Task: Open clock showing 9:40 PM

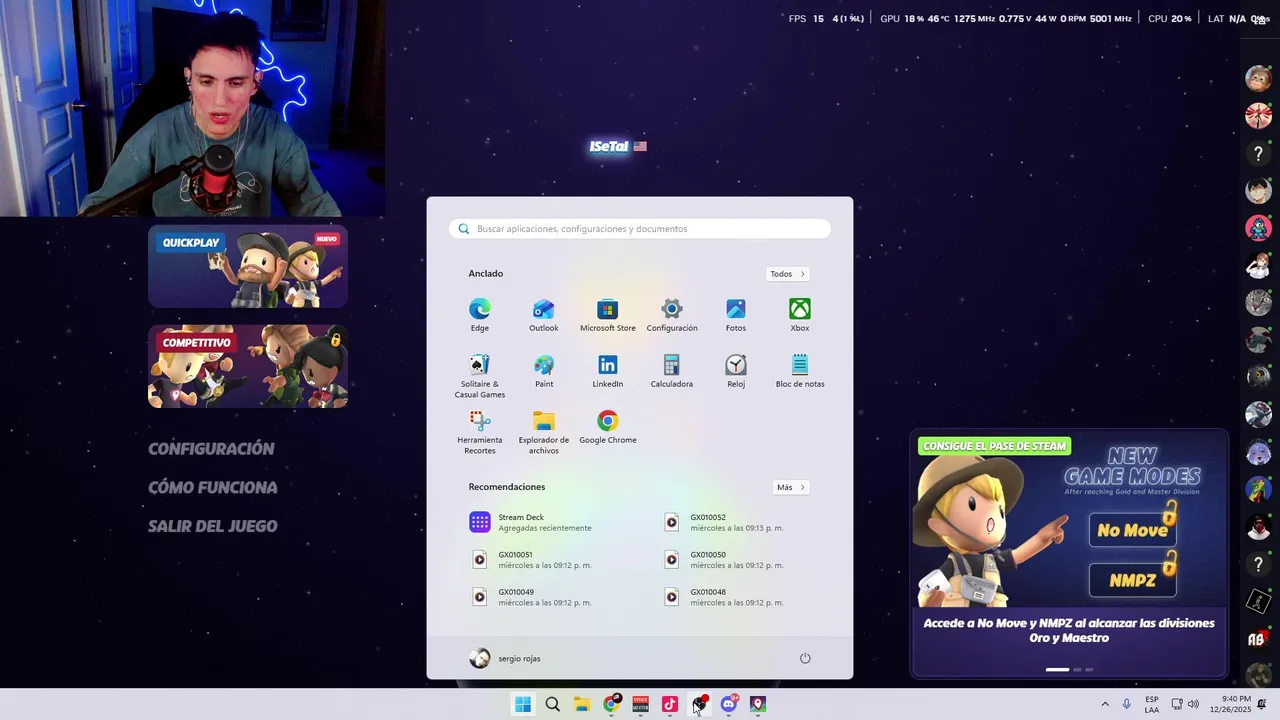Action: pyautogui.click(x=1230, y=704)
